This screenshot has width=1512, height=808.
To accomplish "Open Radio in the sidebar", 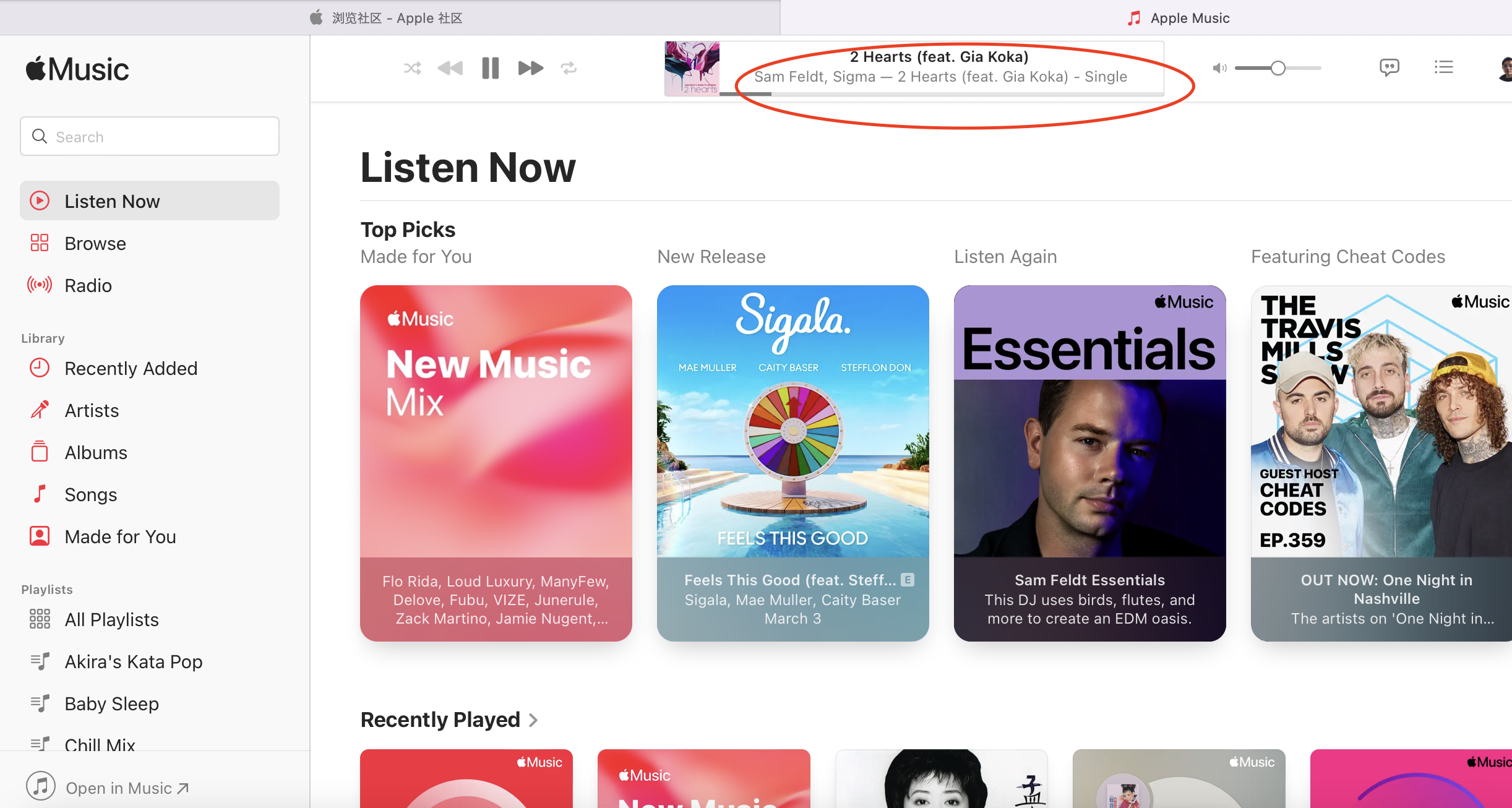I will point(88,285).
